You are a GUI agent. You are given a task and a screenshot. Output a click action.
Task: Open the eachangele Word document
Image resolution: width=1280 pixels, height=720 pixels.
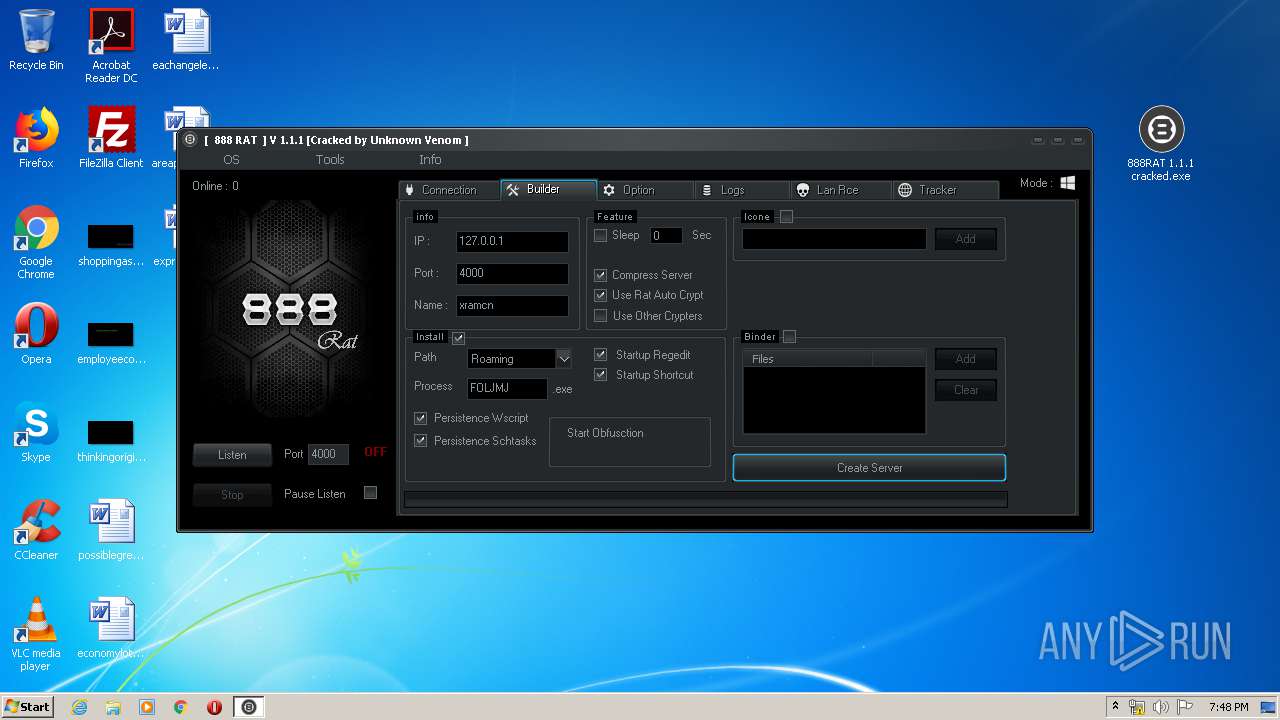point(186,40)
